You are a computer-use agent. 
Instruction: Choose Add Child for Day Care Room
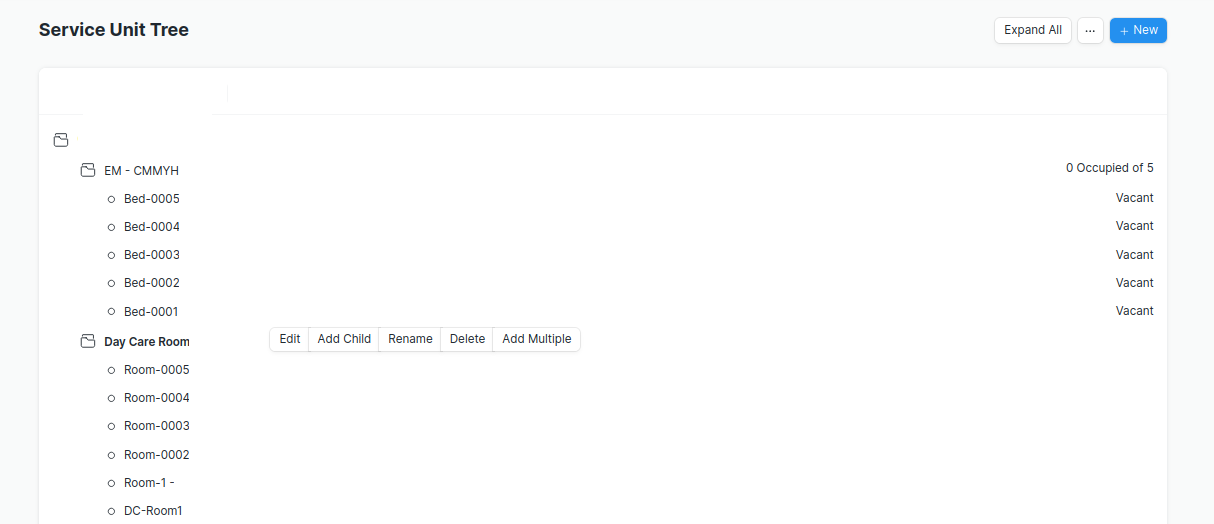[x=344, y=339]
